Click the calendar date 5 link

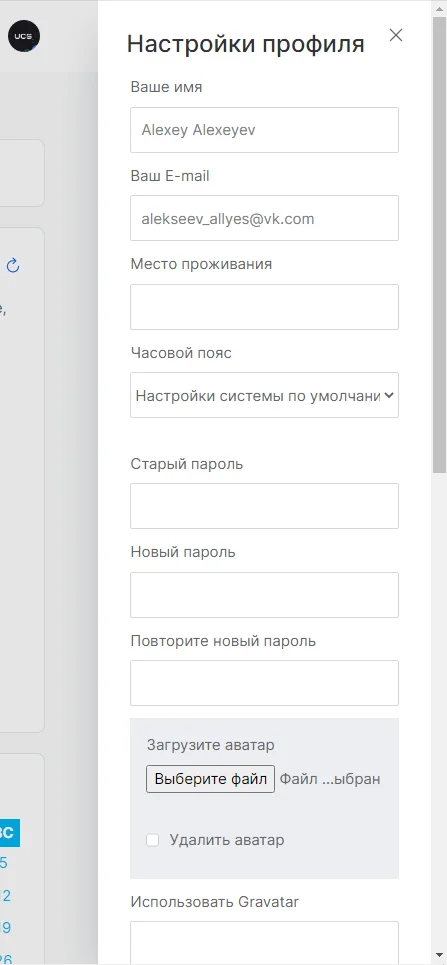[x=4, y=863]
